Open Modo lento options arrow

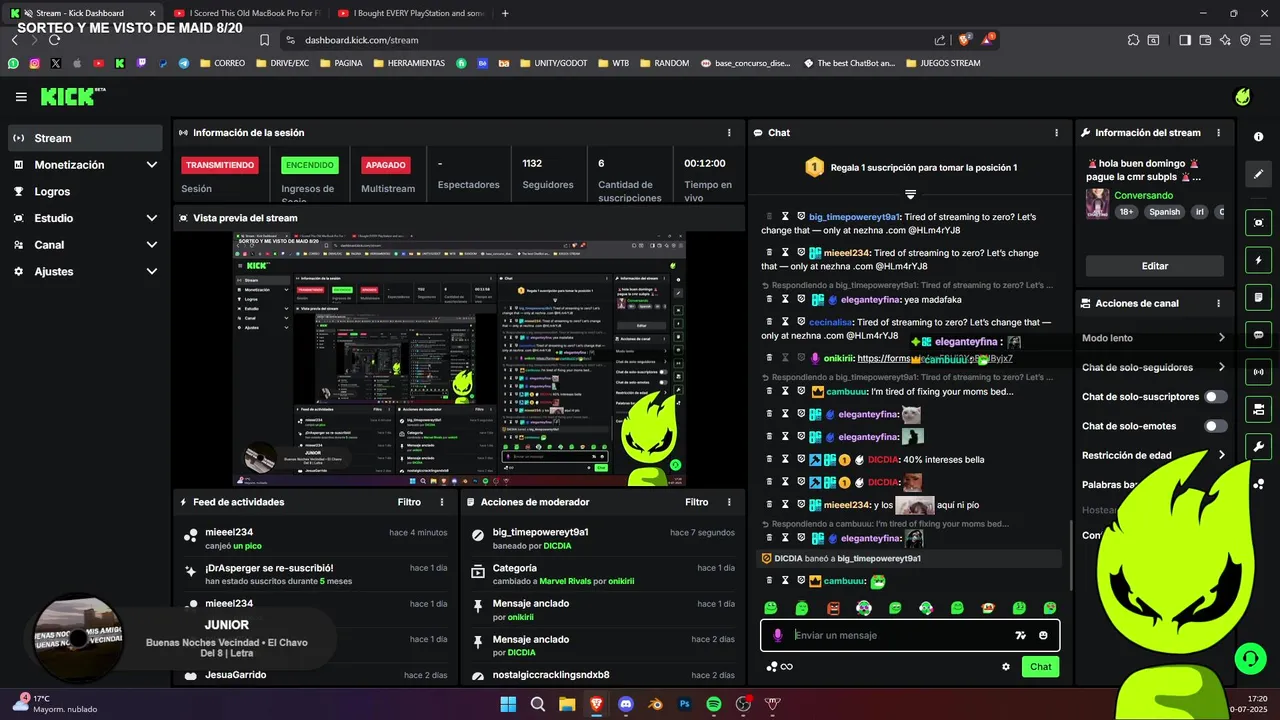[1222, 338]
